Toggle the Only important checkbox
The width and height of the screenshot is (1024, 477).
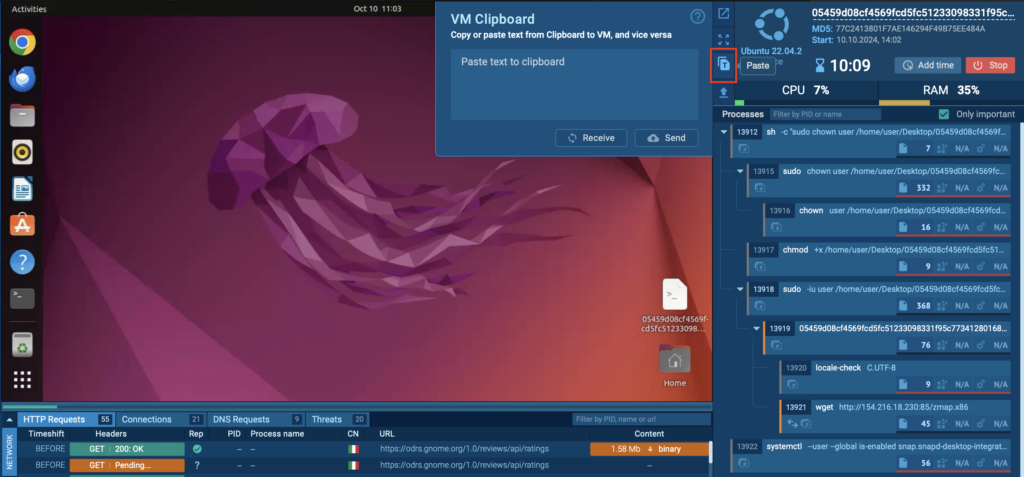coord(943,114)
